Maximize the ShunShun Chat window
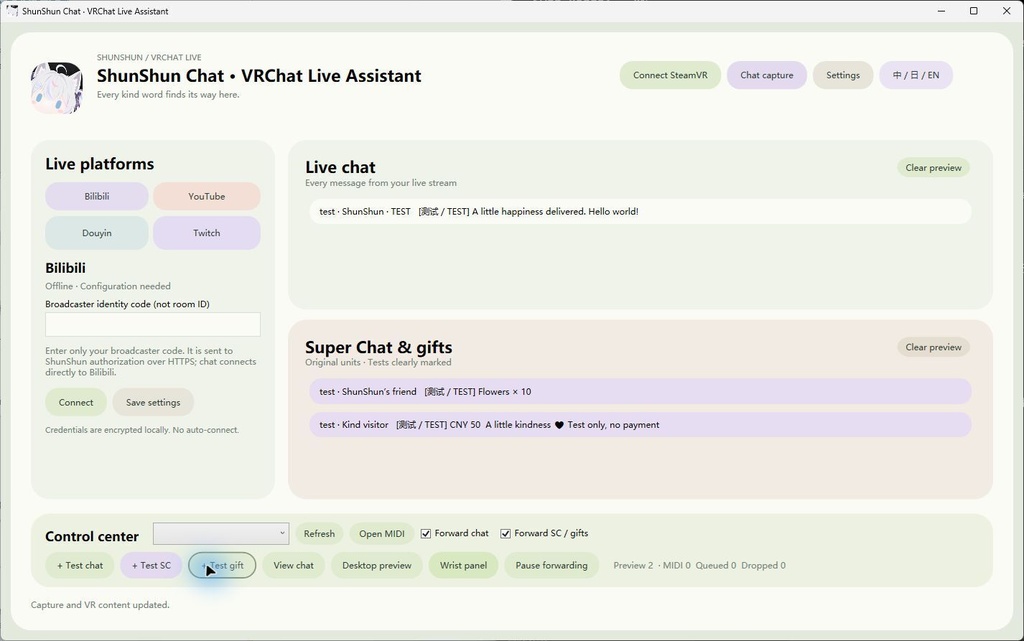This screenshot has width=1024, height=641. [x=974, y=11]
